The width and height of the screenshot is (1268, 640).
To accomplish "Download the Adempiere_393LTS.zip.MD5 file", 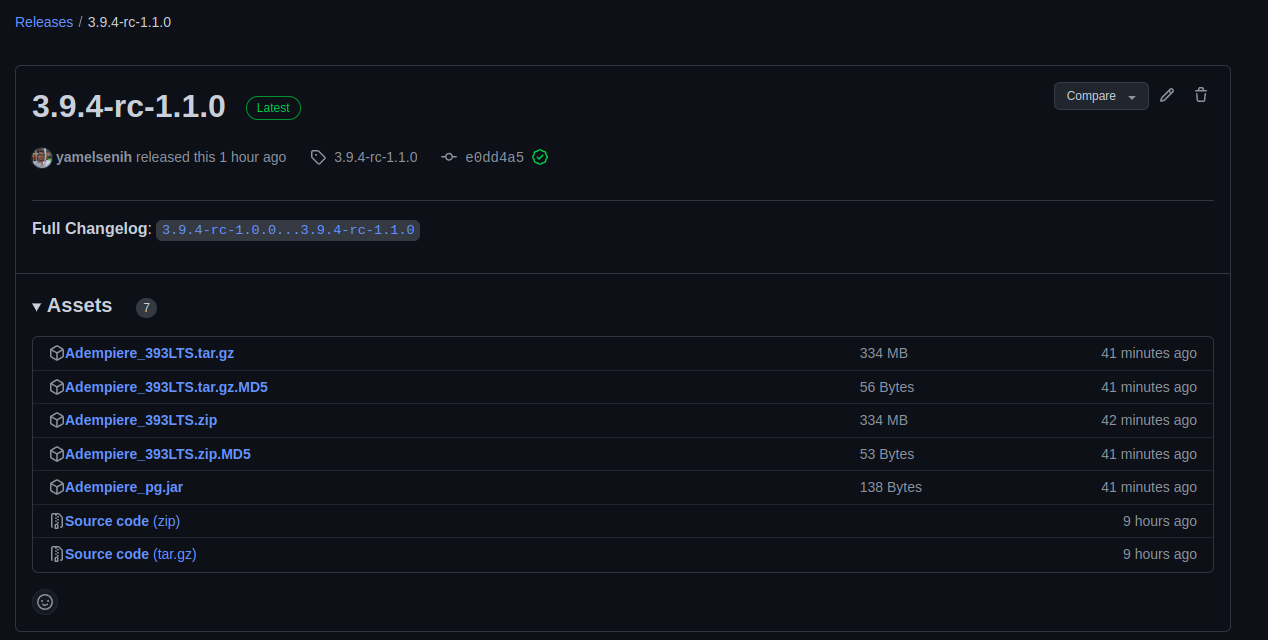I will [158, 453].
